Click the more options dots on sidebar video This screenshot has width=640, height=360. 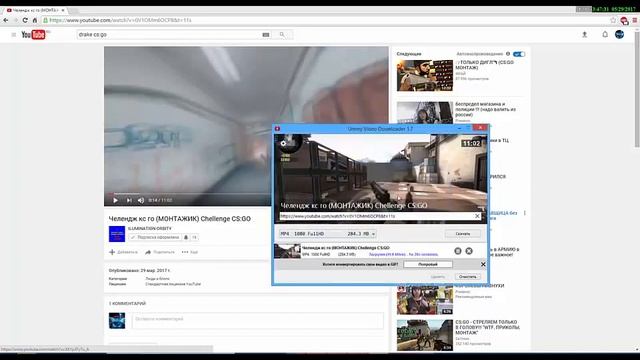525,213
